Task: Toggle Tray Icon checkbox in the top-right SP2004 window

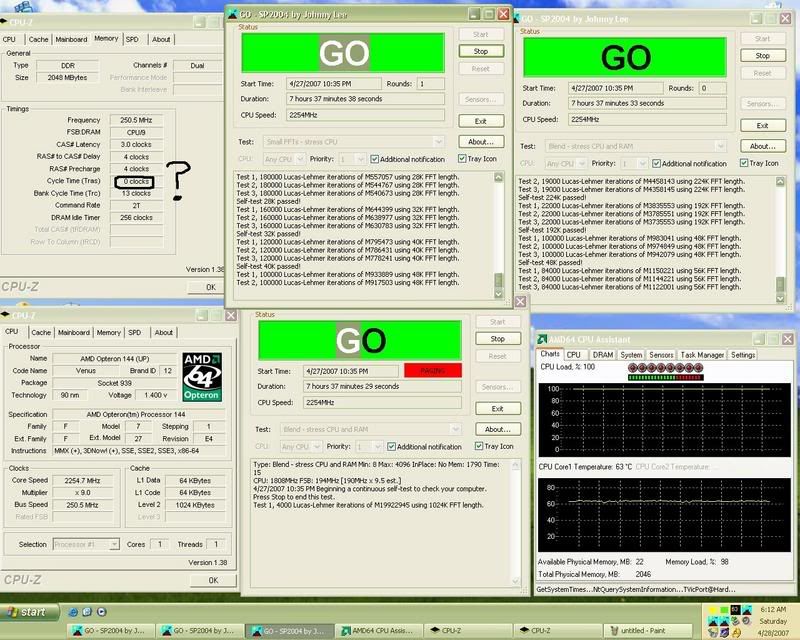Action: tap(744, 163)
